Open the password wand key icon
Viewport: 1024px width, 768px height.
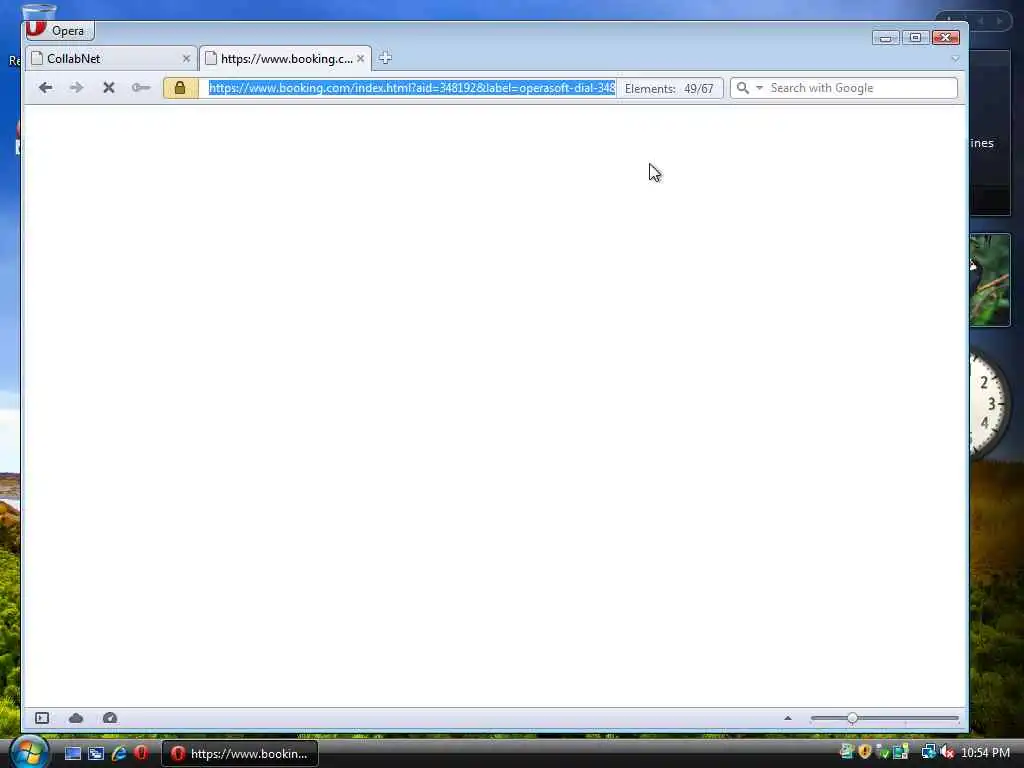click(140, 88)
